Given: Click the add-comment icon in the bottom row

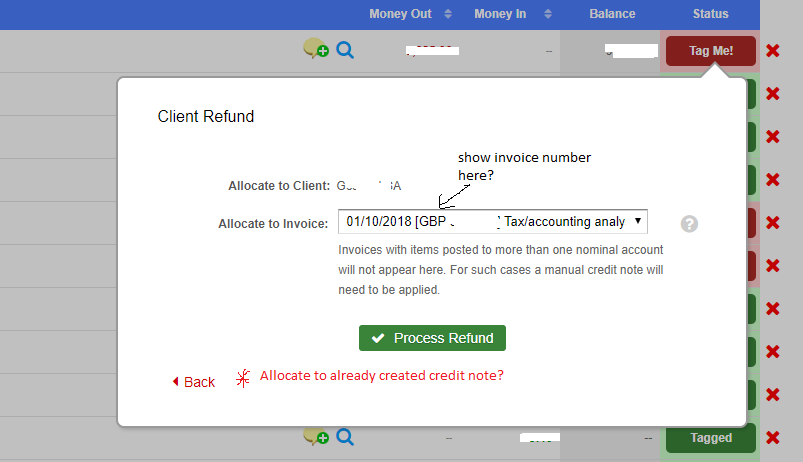Looking at the screenshot, I should click(315, 437).
